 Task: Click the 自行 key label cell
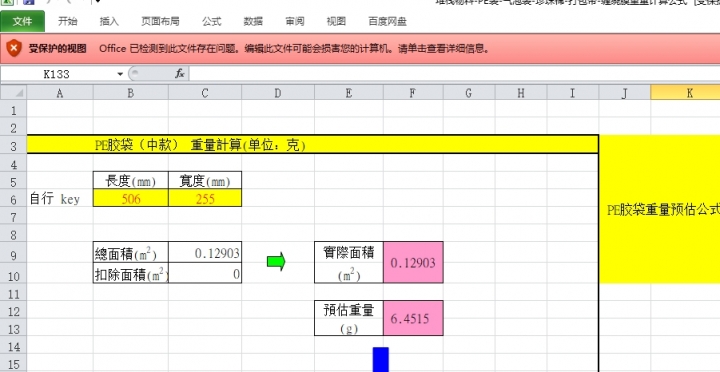(x=60, y=199)
